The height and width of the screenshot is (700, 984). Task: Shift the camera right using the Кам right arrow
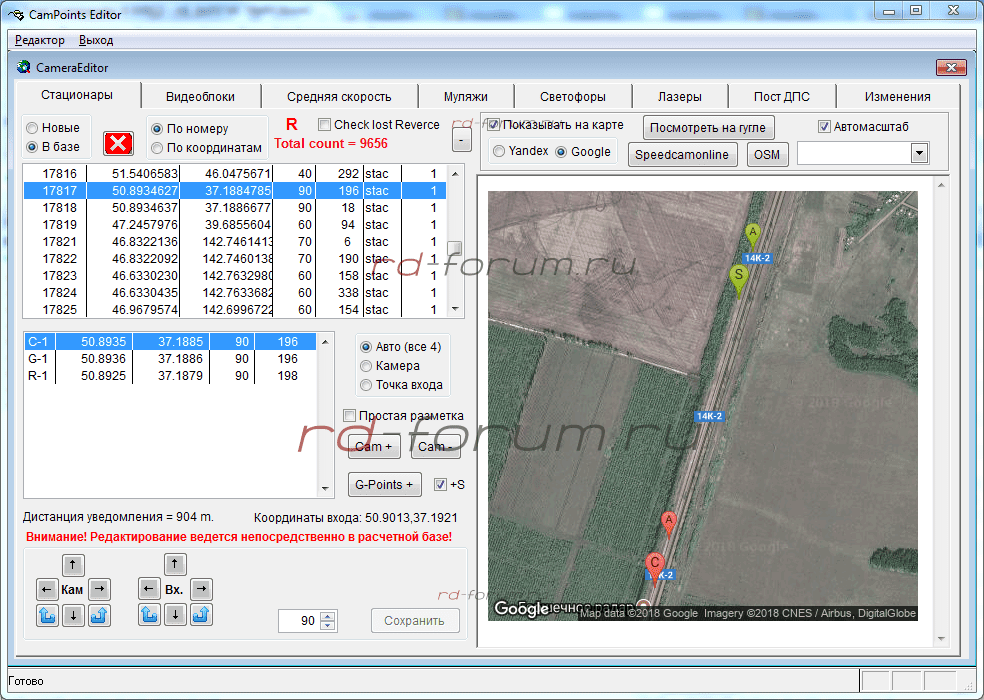coord(99,590)
